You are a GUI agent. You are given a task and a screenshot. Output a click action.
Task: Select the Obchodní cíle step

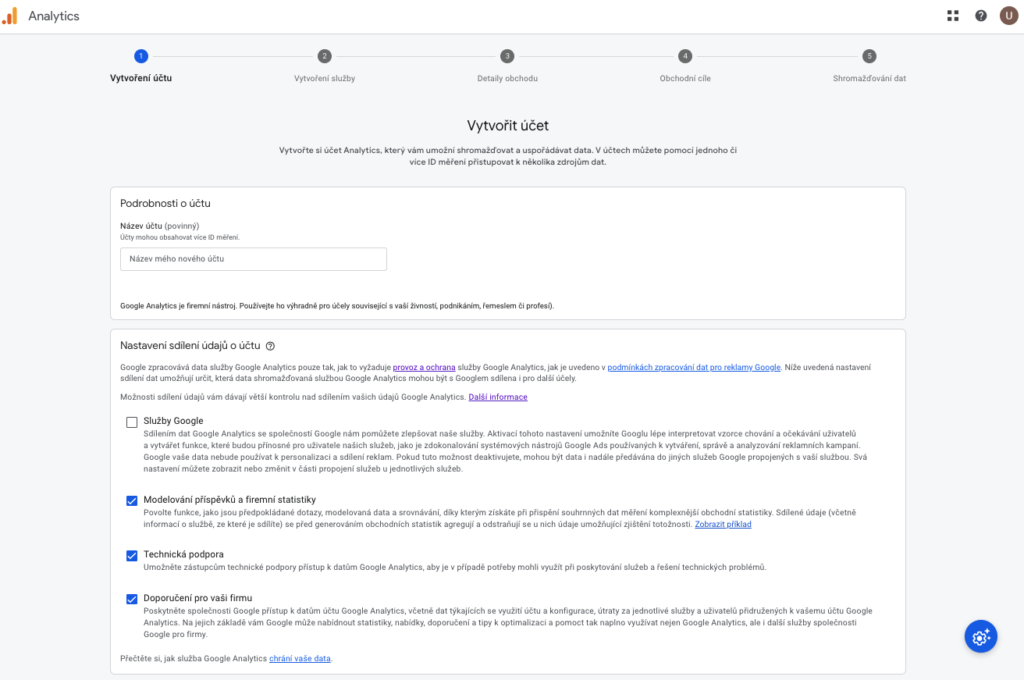(685, 78)
